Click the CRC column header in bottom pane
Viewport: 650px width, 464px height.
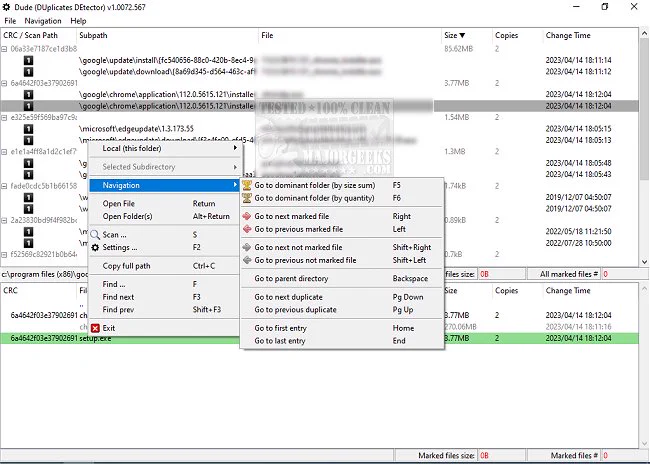(x=39, y=290)
